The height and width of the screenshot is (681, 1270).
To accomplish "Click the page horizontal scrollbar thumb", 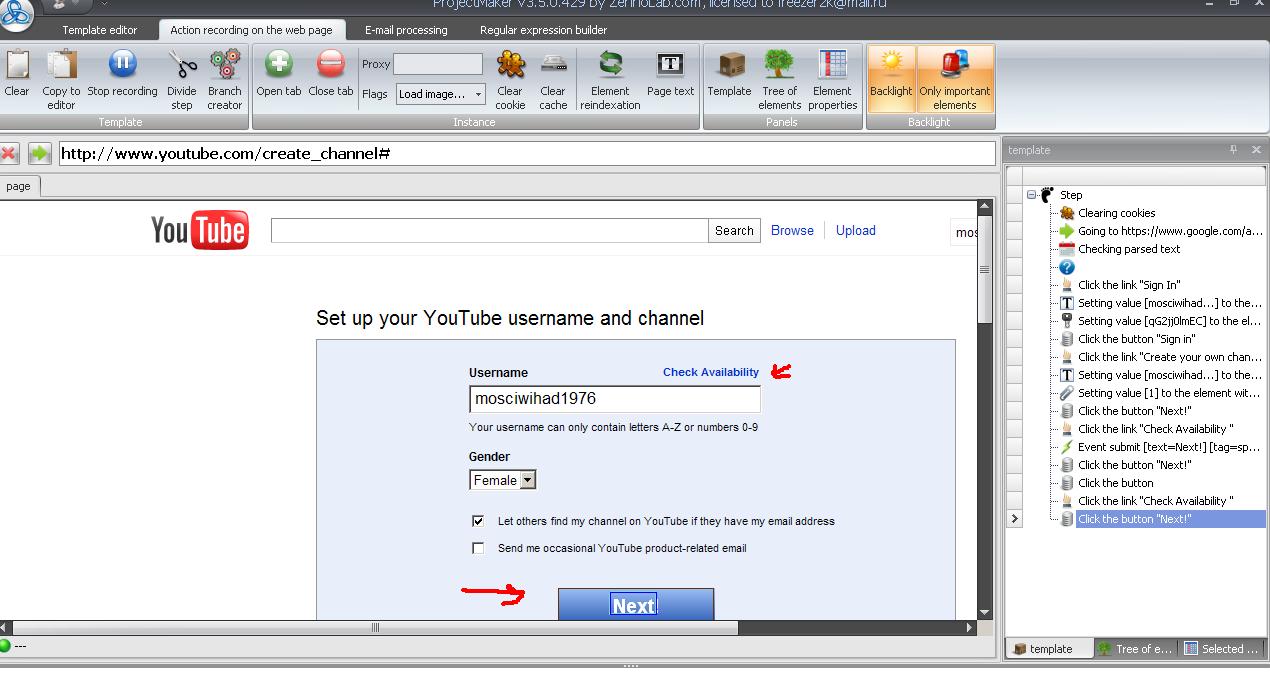I will (x=376, y=628).
